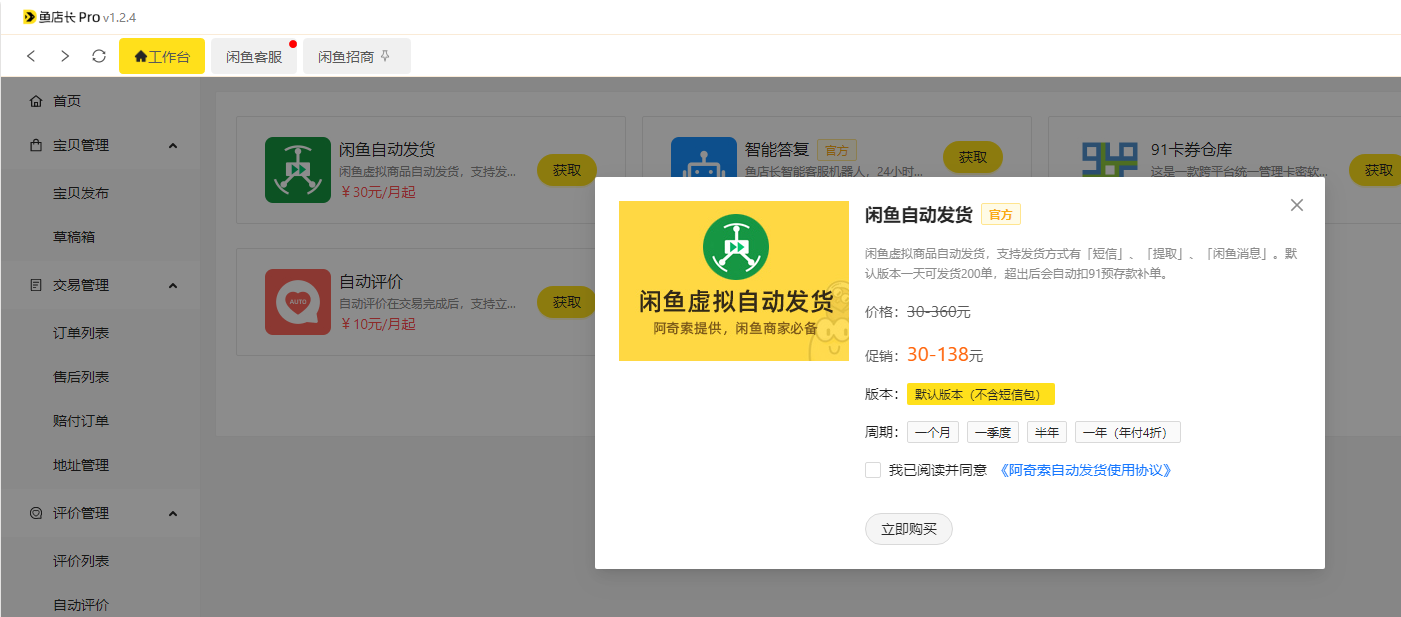Switch to the 闲鱼客服 tab
The image size is (1401, 617).
(x=254, y=56)
